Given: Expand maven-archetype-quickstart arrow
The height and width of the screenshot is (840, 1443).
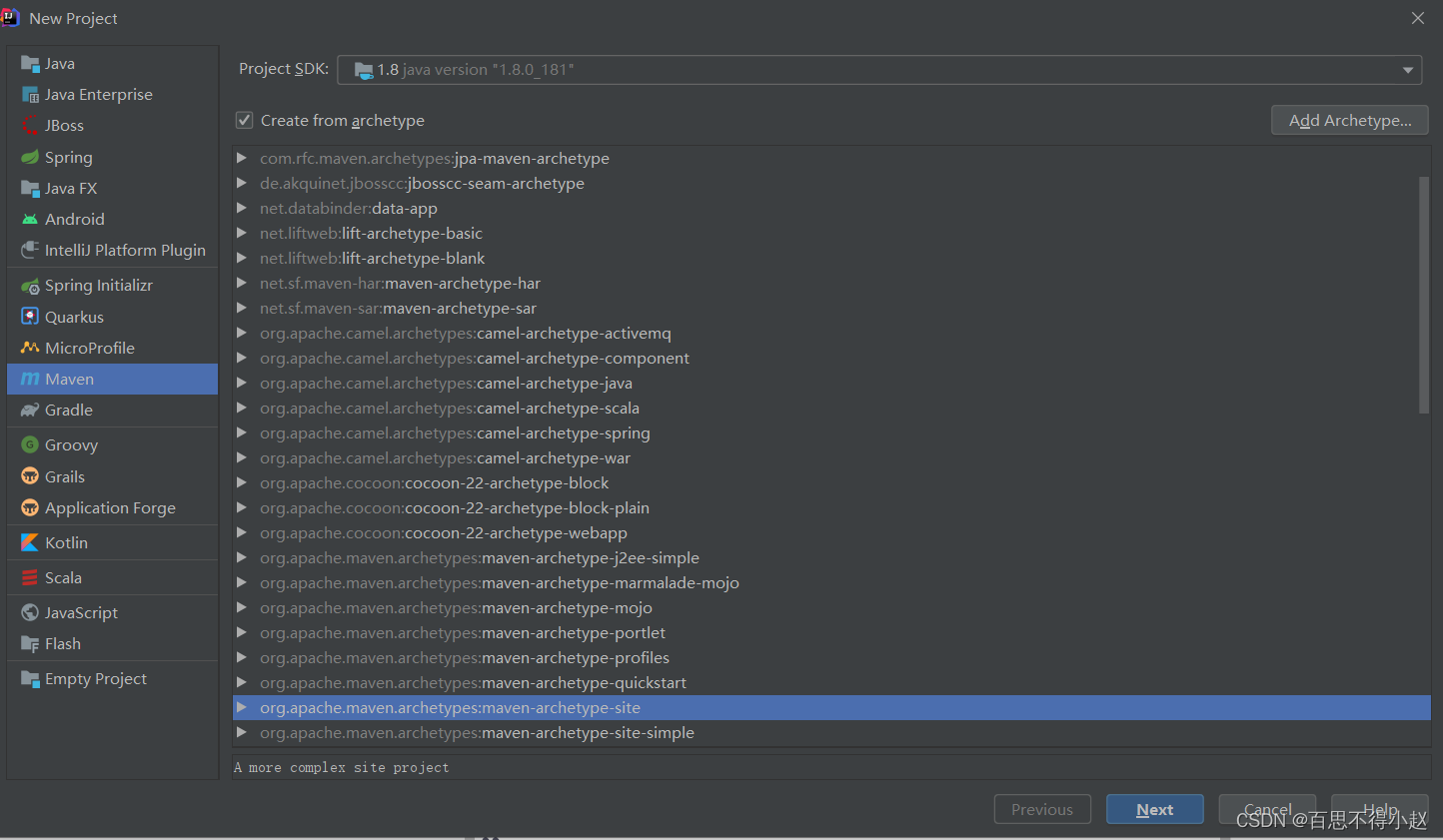Looking at the screenshot, I should coord(242,682).
